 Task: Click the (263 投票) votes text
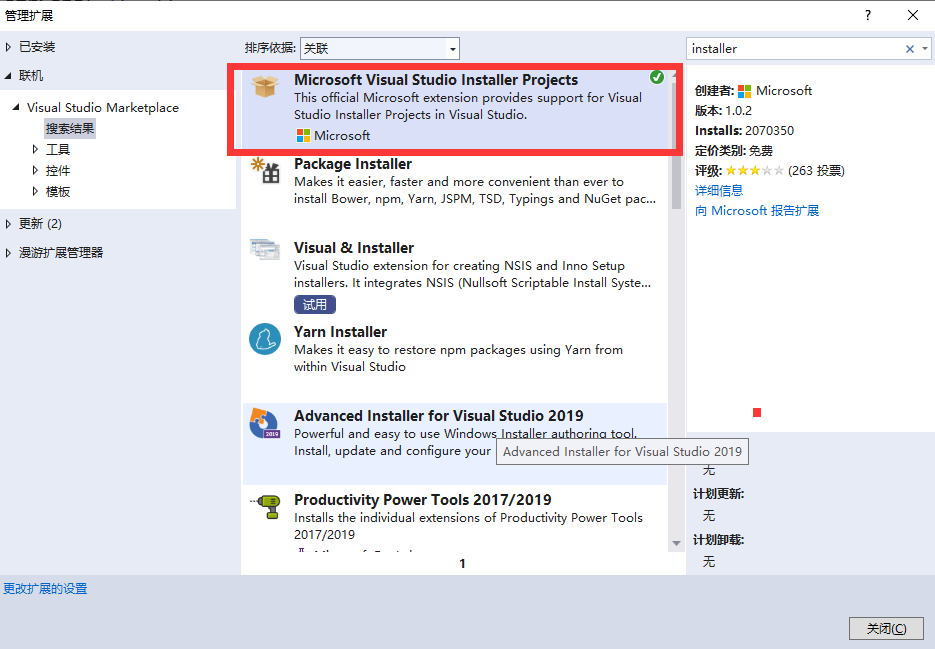coord(816,171)
